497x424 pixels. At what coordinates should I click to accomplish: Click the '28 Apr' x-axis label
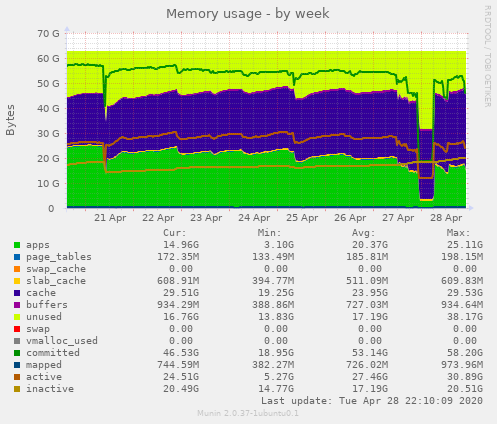tap(446, 218)
